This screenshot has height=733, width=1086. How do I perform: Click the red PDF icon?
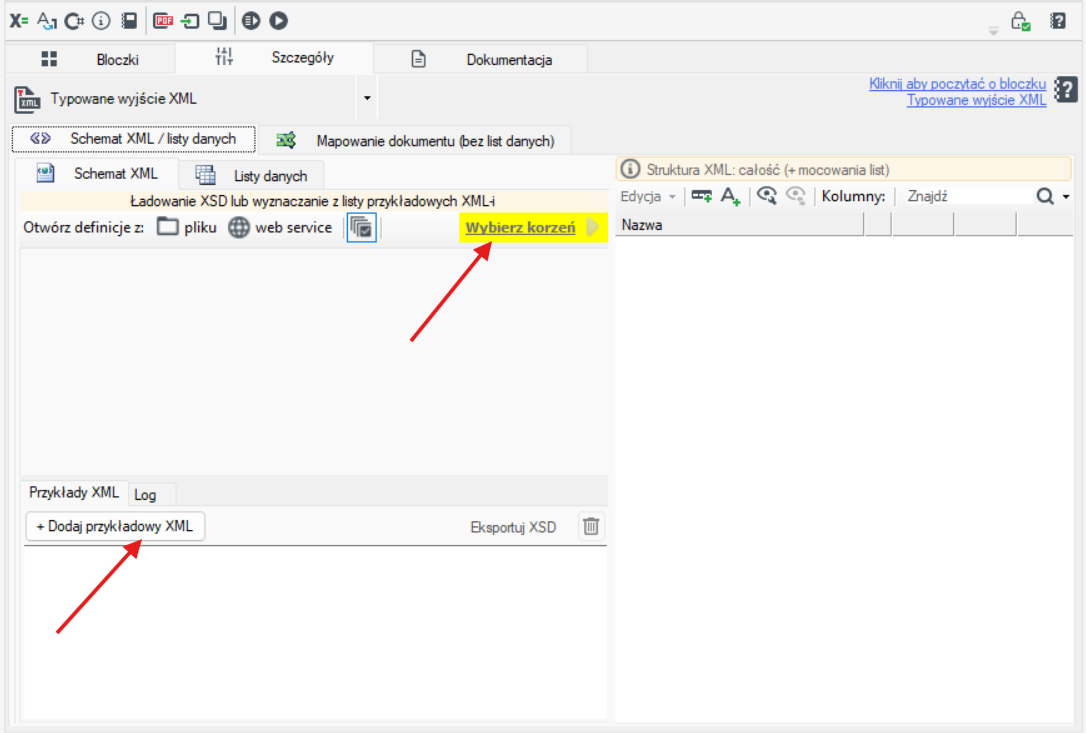pos(163,21)
